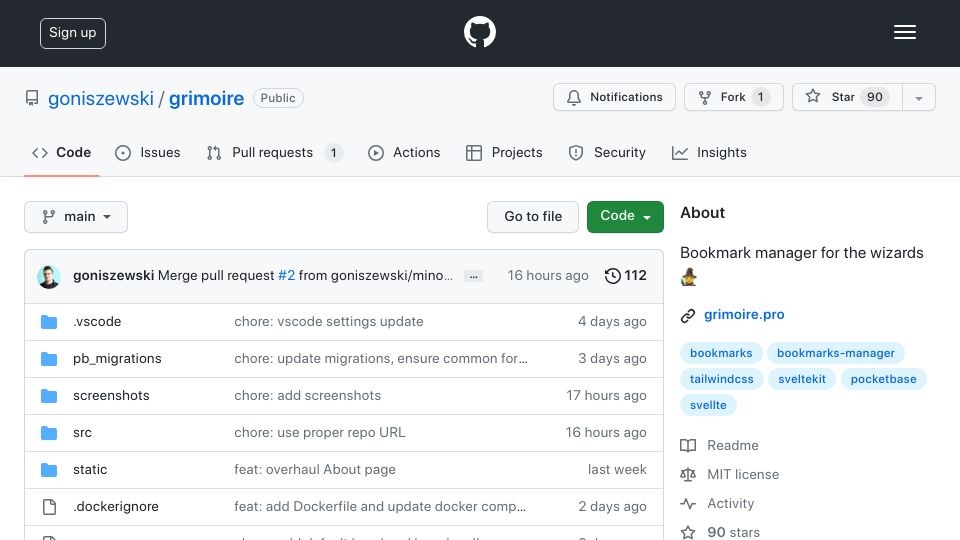Open commit 'chore: vscode settings update'
The width and height of the screenshot is (960, 540).
329,321
